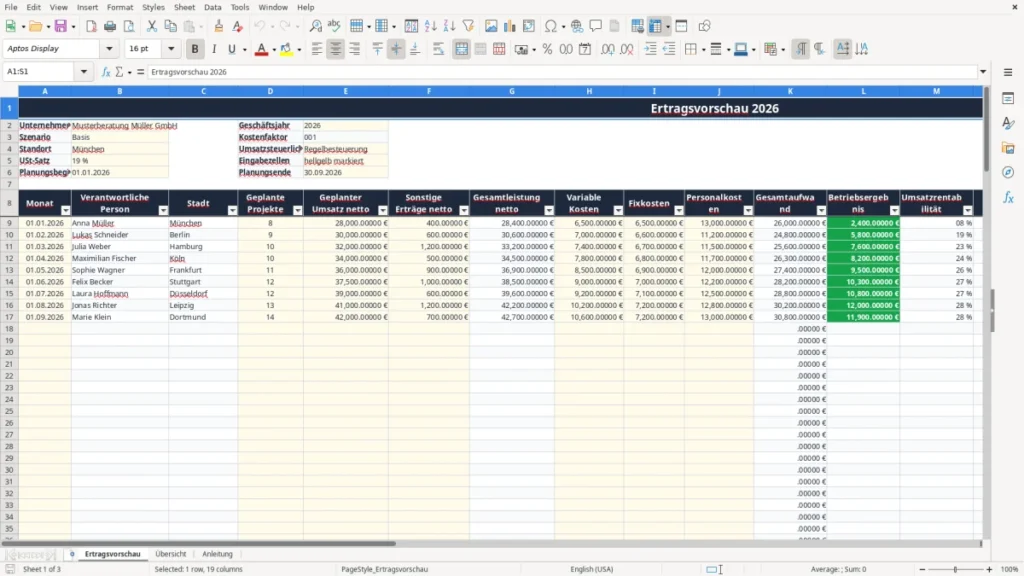This screenshot has height=576, width=1024.
Task: Click in the formula input line
Action: pos(562,72)
